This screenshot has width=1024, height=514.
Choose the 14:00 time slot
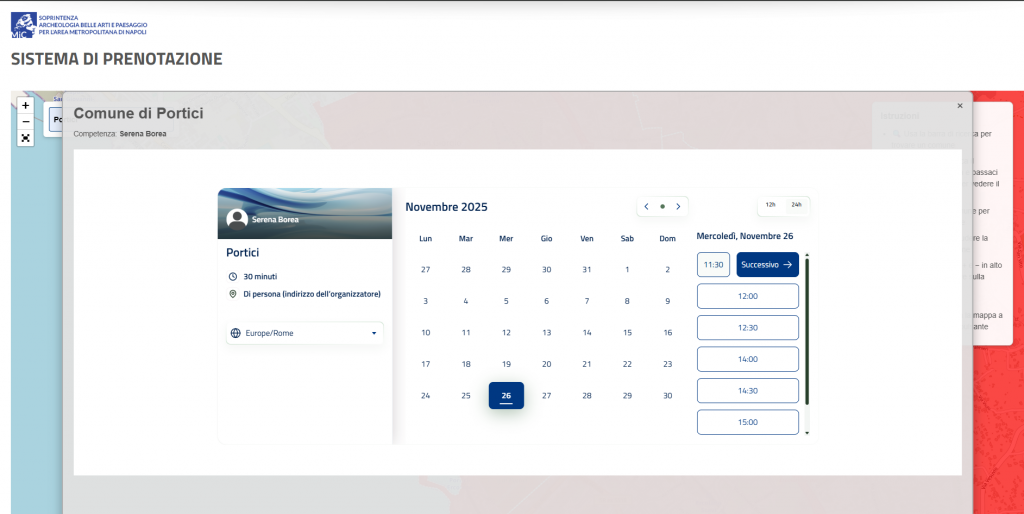point(747,359)
